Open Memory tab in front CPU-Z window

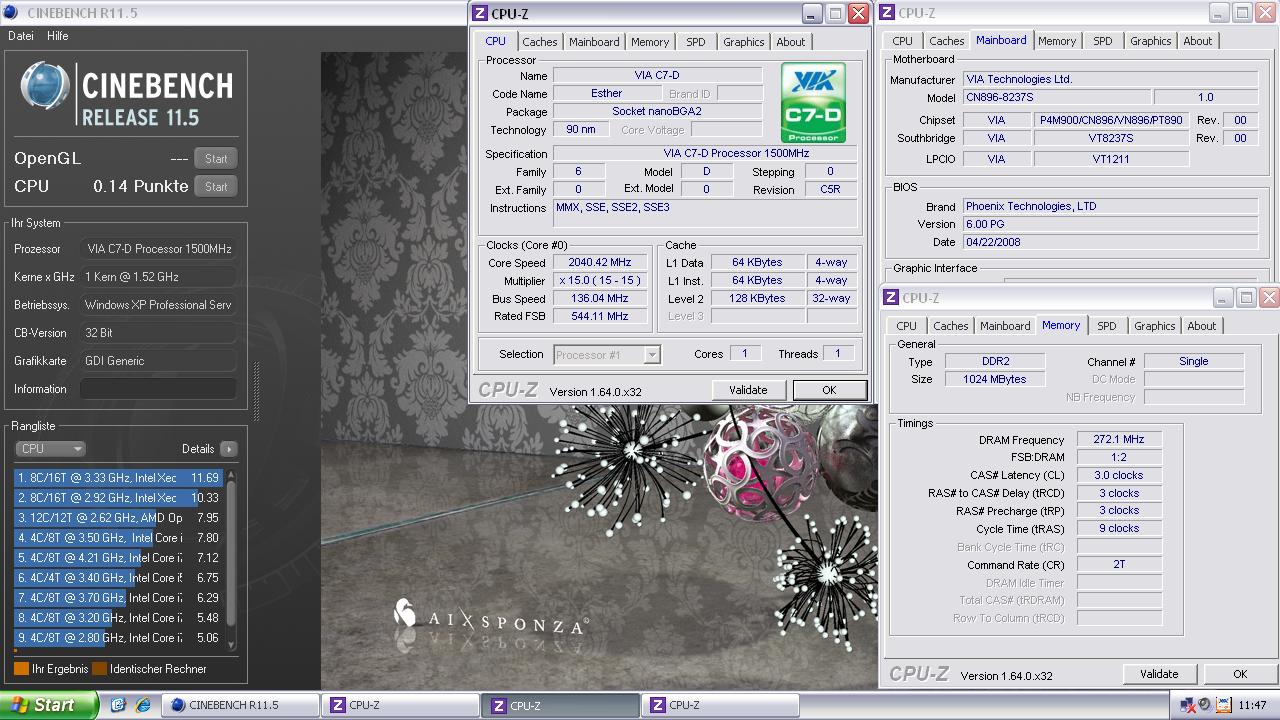click(650, 42)
